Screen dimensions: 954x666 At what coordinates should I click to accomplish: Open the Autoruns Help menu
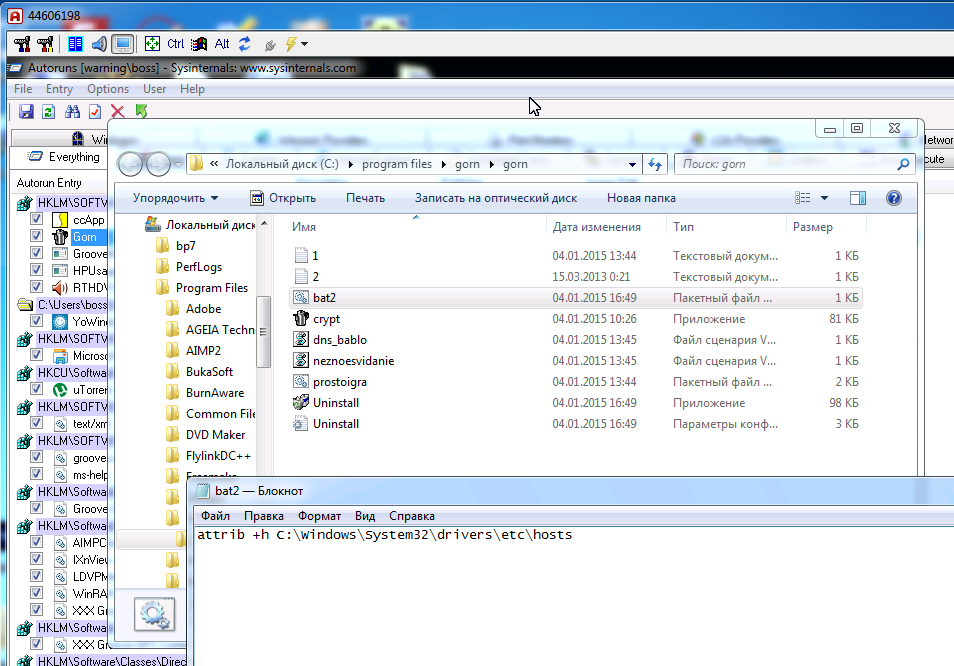[192, 89]
